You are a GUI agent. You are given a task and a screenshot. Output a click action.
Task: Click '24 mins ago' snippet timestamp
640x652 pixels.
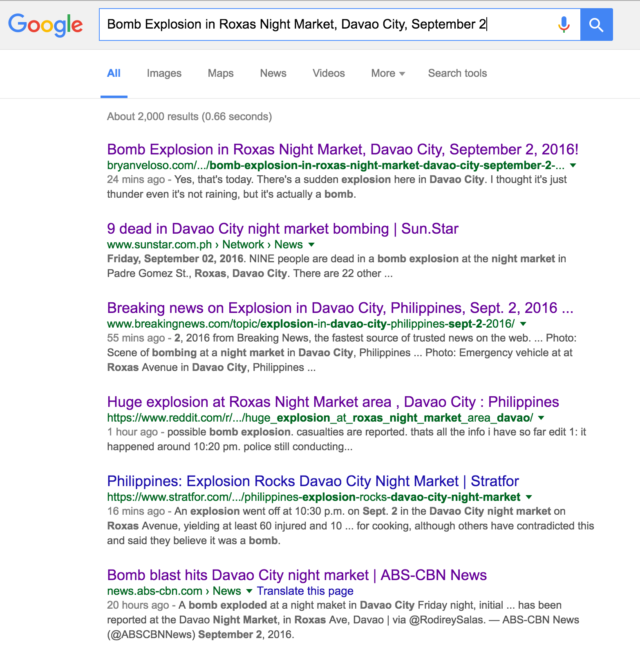(136, 180)
